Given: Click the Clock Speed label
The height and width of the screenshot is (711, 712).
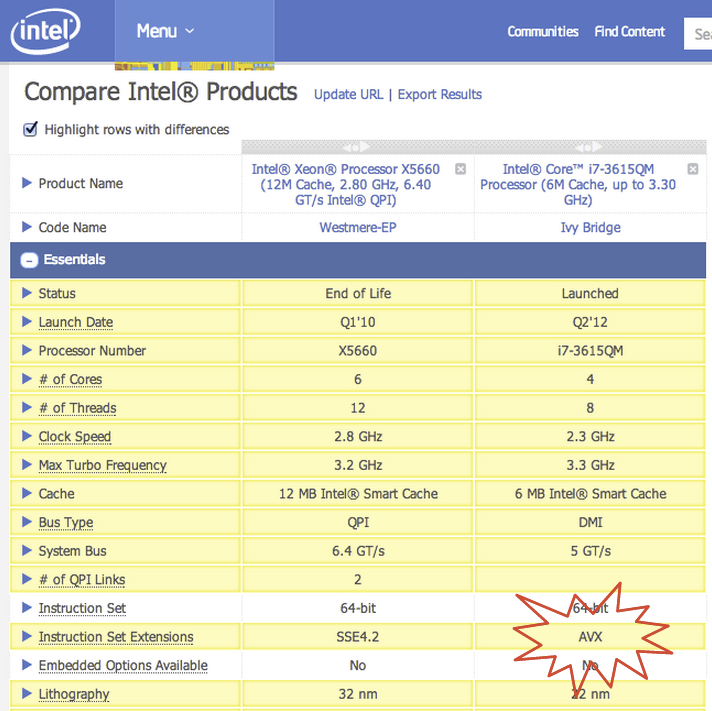Looking at the screenshot, I should tap(75, 436).
